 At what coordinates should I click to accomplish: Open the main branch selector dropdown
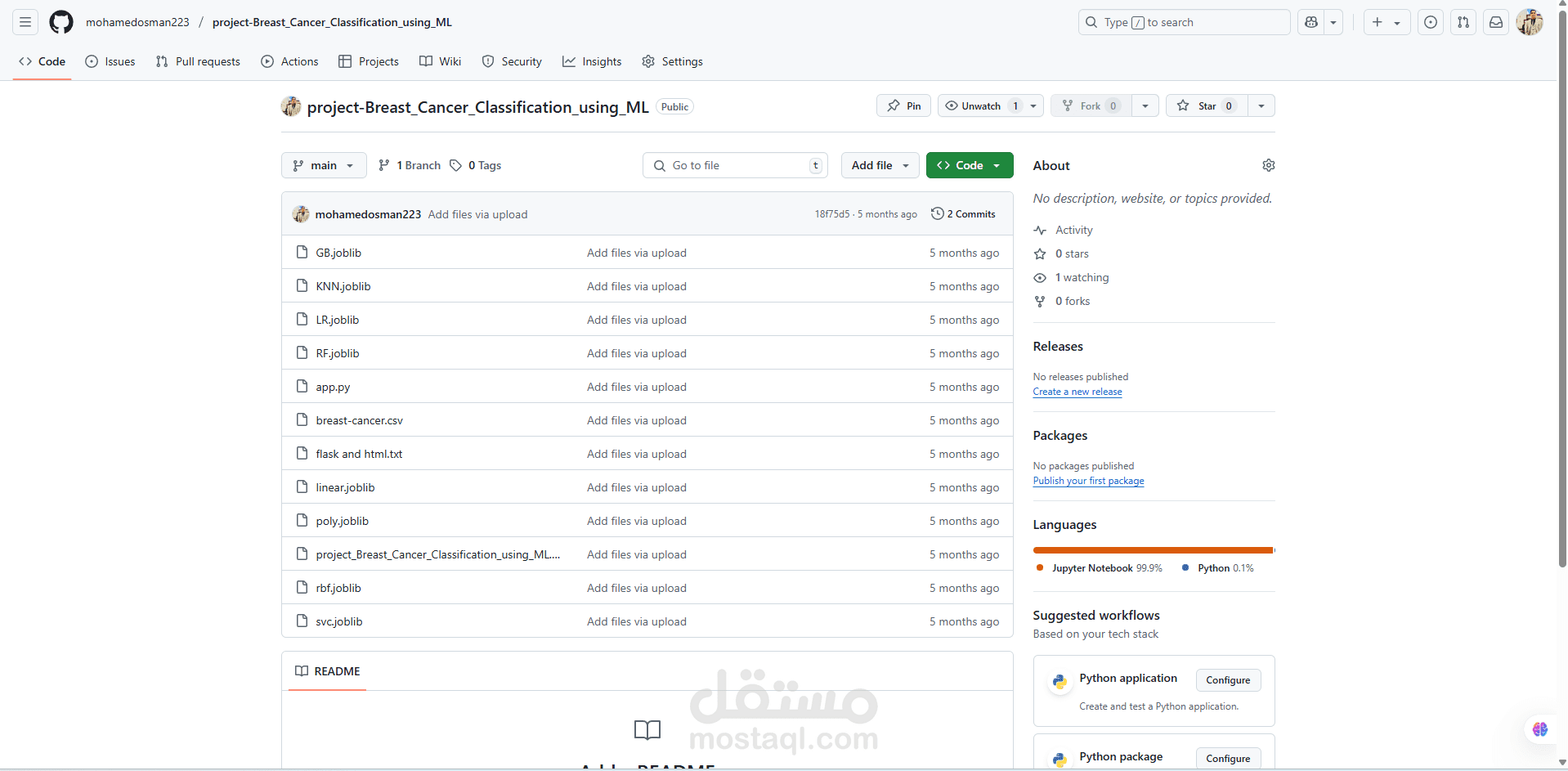pos(324,165)
